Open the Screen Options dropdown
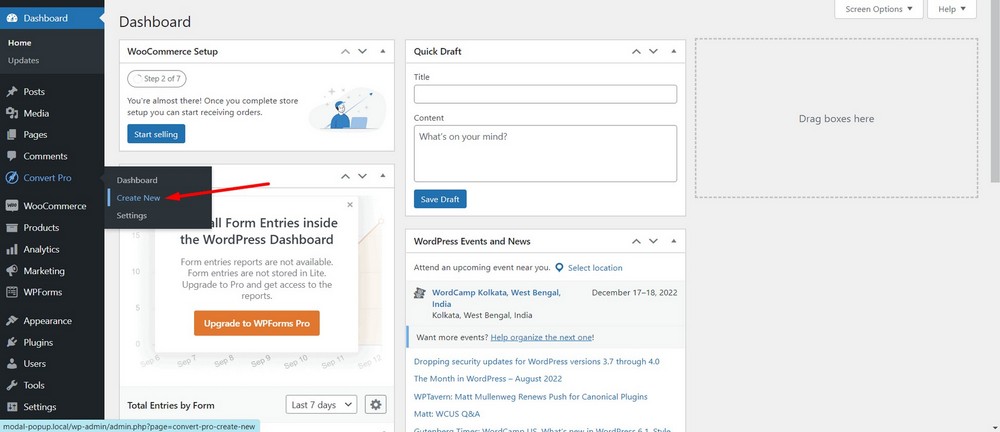1000x432 pixels. (878, 9)
